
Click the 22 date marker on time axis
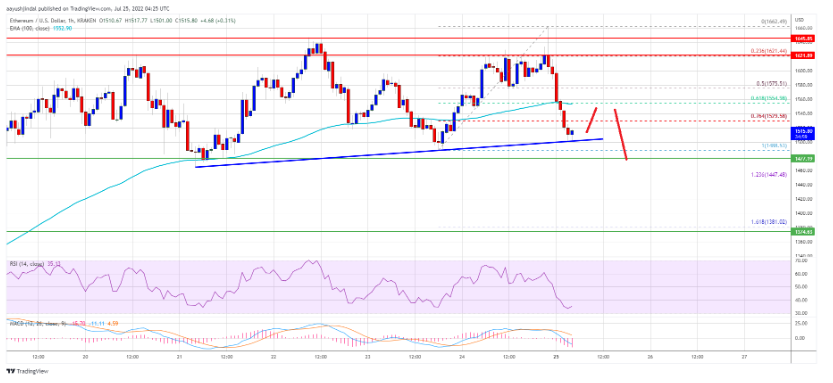pyautogui.click(x=273, y=358)
